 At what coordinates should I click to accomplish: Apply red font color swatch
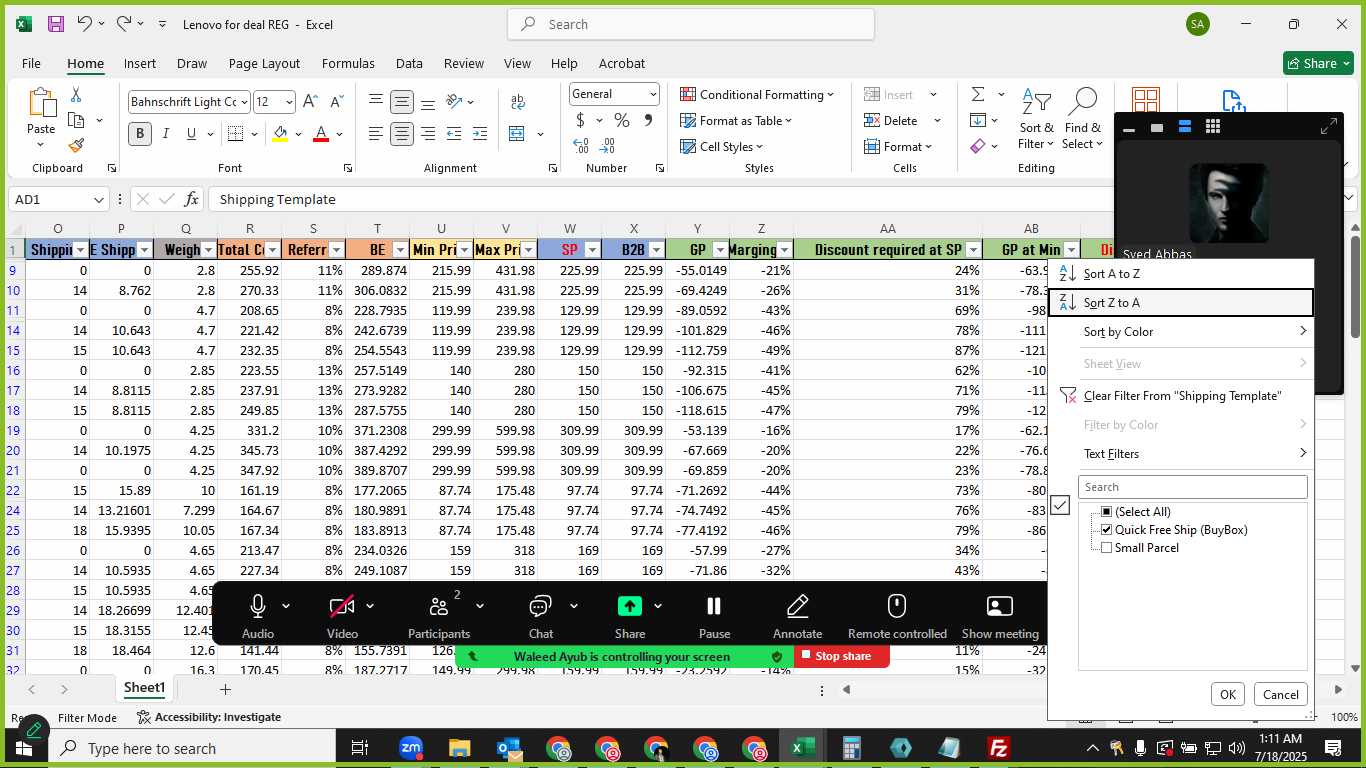[x=321, y=134]
